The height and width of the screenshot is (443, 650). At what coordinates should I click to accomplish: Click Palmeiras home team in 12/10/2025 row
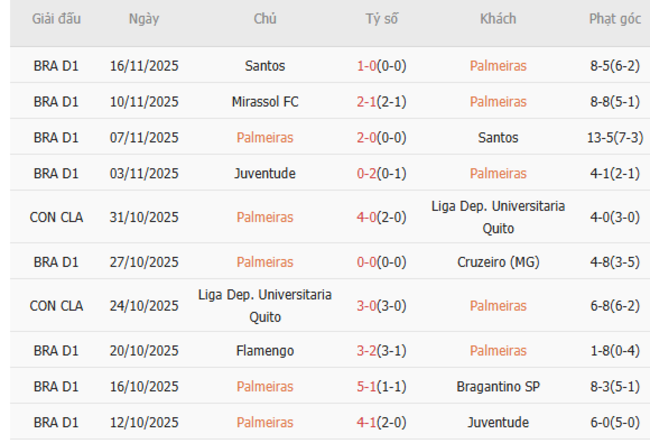pyautogui.click(x=265, y=422)
